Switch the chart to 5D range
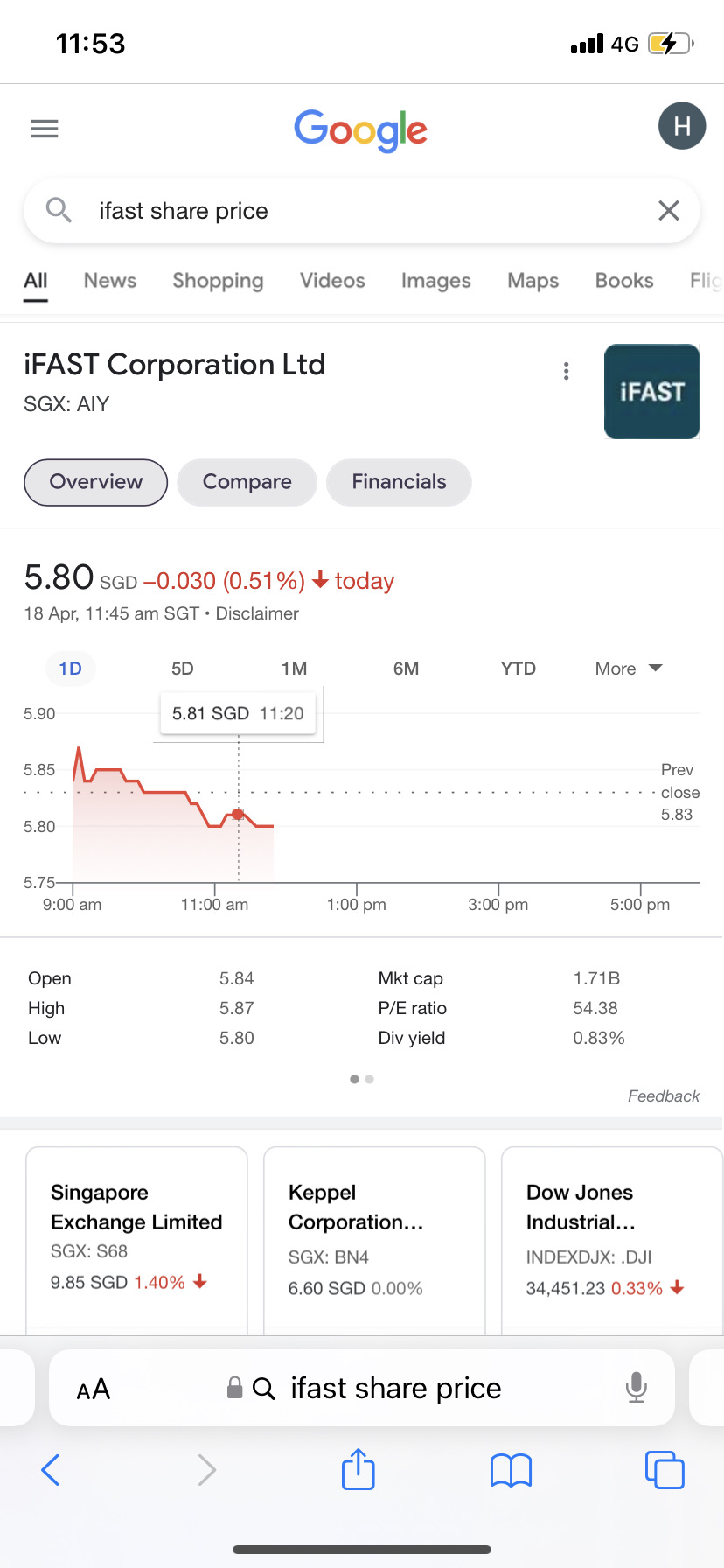The width and height of the screenshot is (724, 1568). tap(182, 668)
